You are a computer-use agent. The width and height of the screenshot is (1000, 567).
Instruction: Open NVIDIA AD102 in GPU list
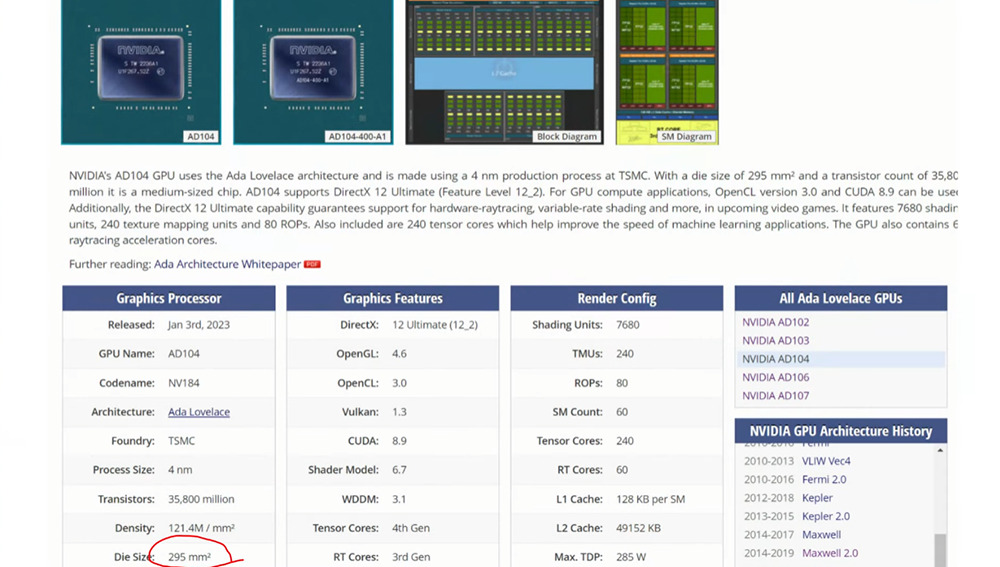click(776, 322)
